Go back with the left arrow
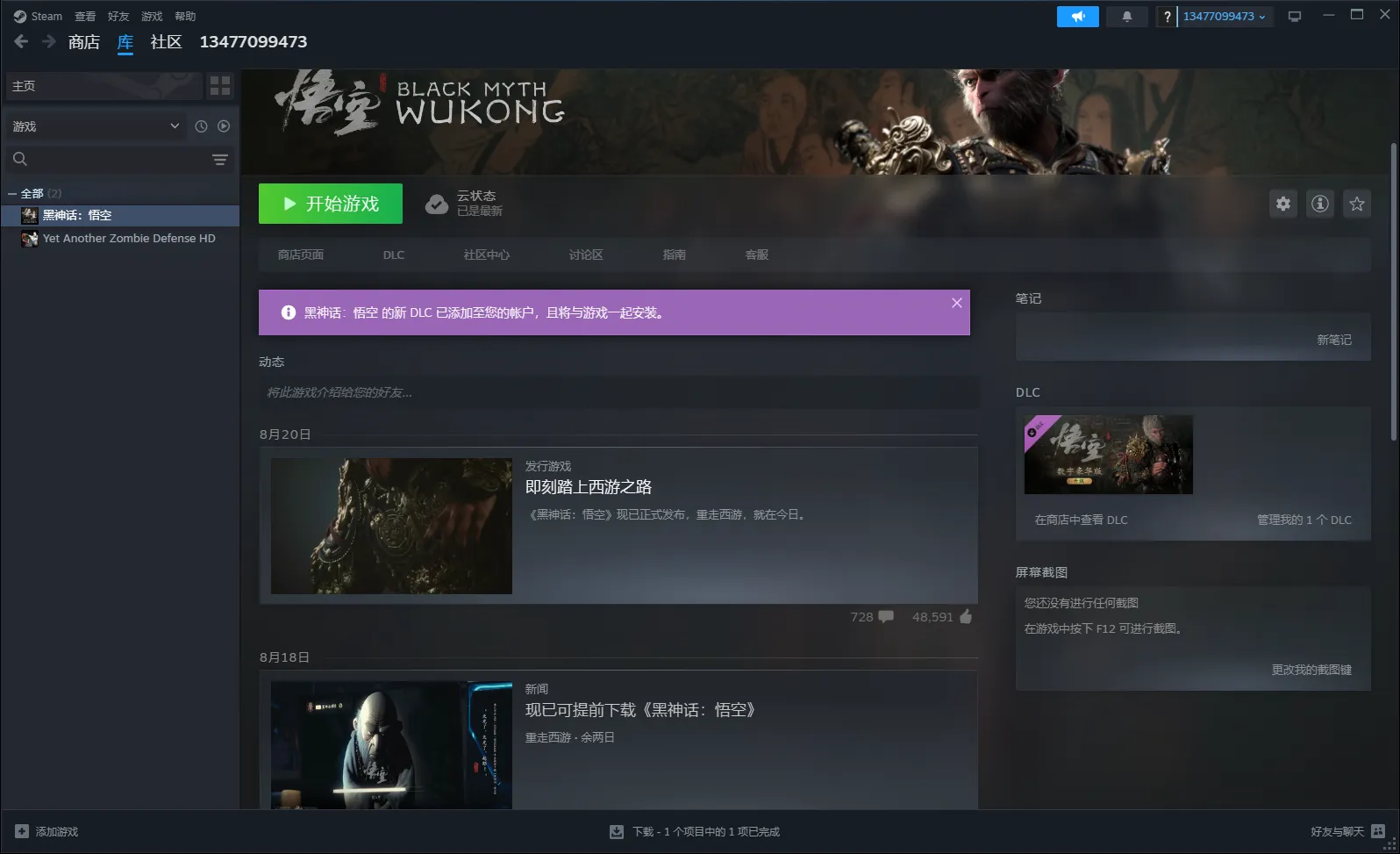This screenshot has width=1400, height=854. 21,41
